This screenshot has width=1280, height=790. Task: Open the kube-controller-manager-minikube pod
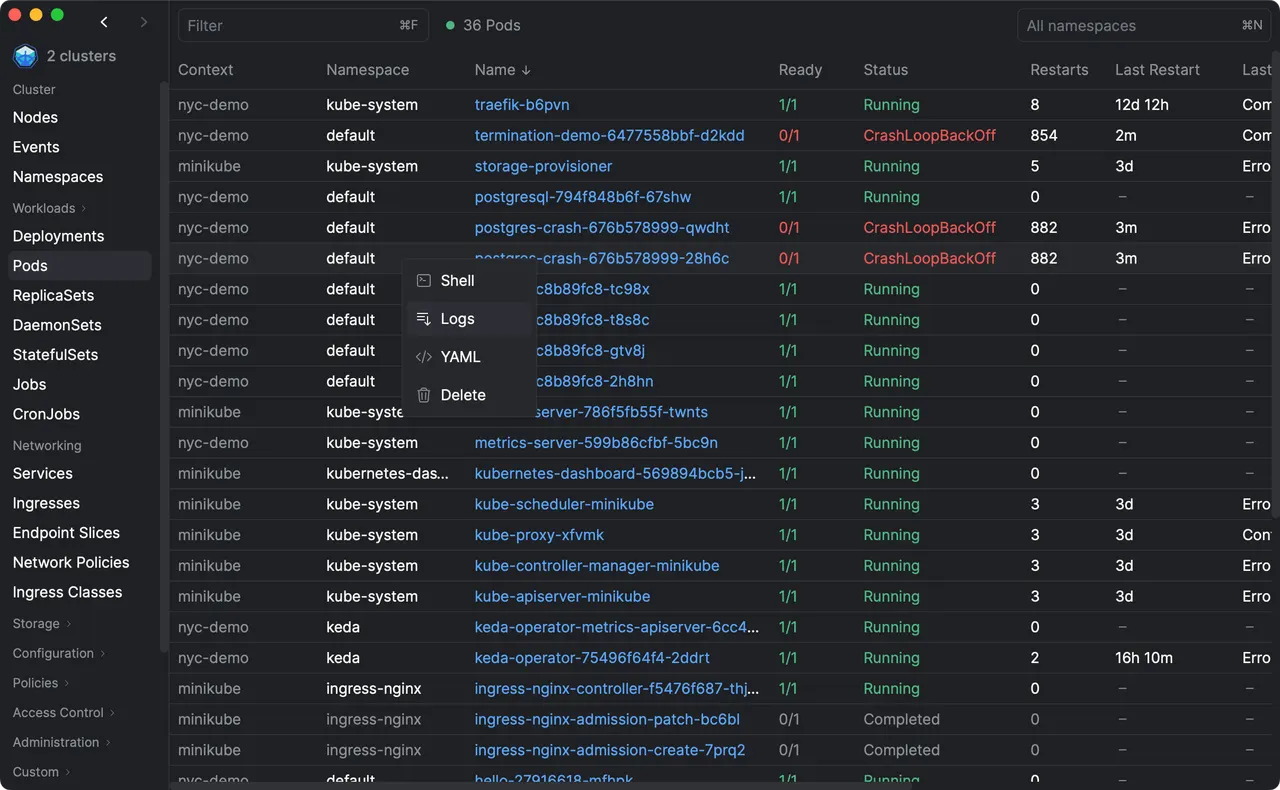[x=597, y=566]
